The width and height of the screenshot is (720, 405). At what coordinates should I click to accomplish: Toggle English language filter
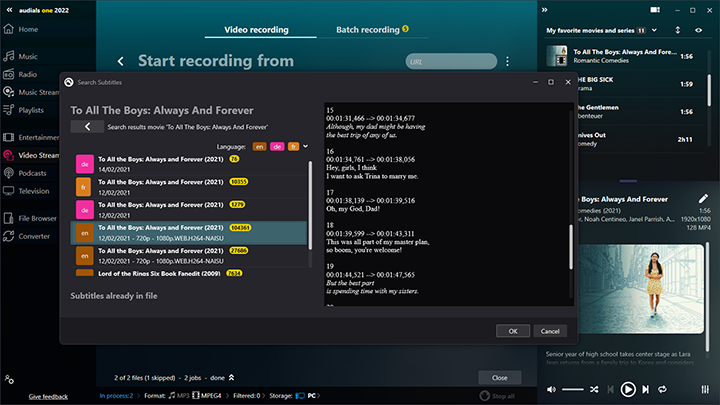[x=259, y=146]
